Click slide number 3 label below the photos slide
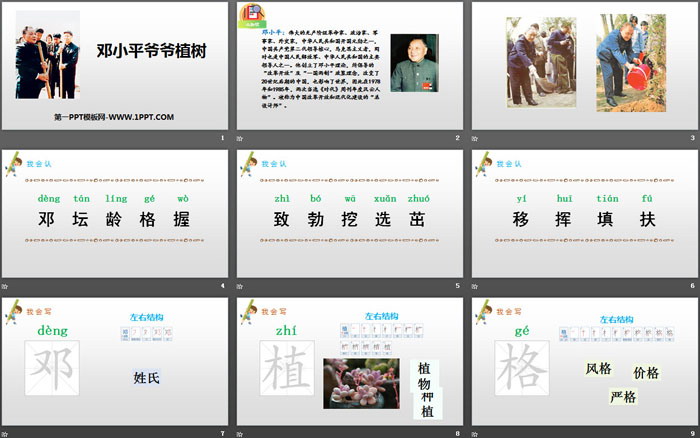 pos(692,138)
